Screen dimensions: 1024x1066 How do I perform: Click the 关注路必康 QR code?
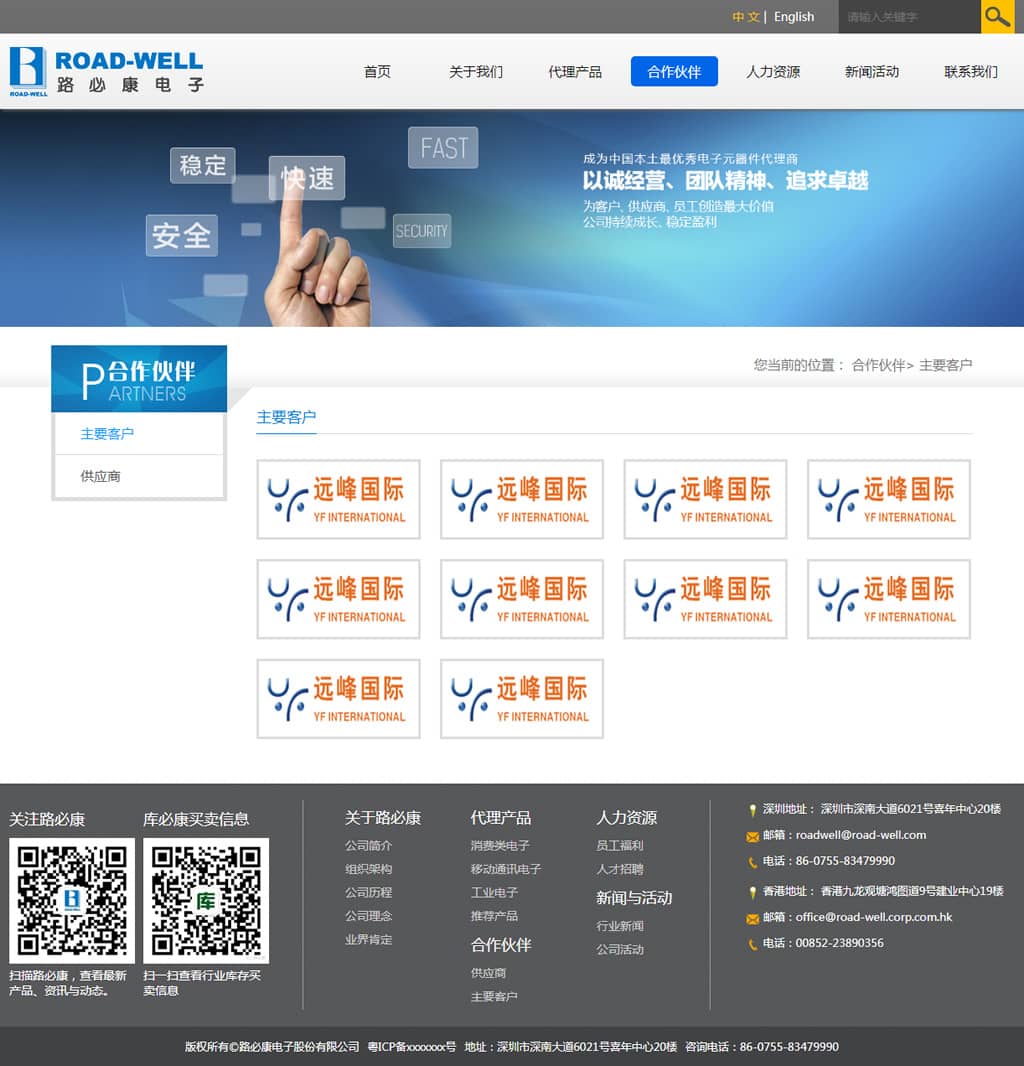(71, 900)
